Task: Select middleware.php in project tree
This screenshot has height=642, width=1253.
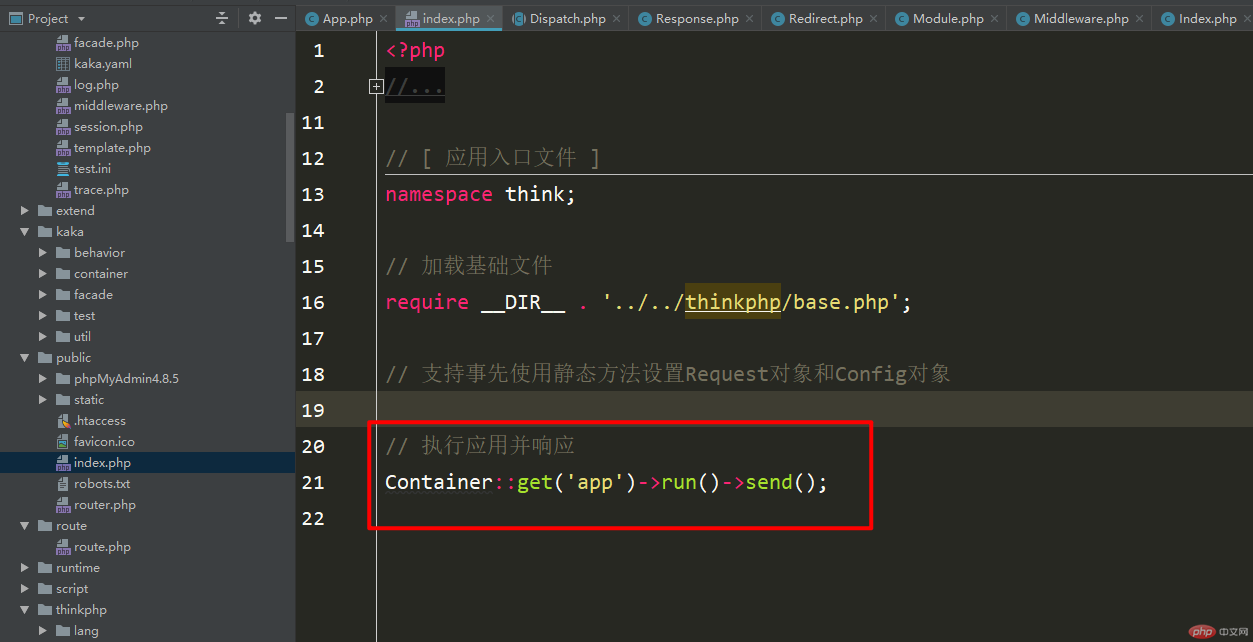Action: click(121, 106)
